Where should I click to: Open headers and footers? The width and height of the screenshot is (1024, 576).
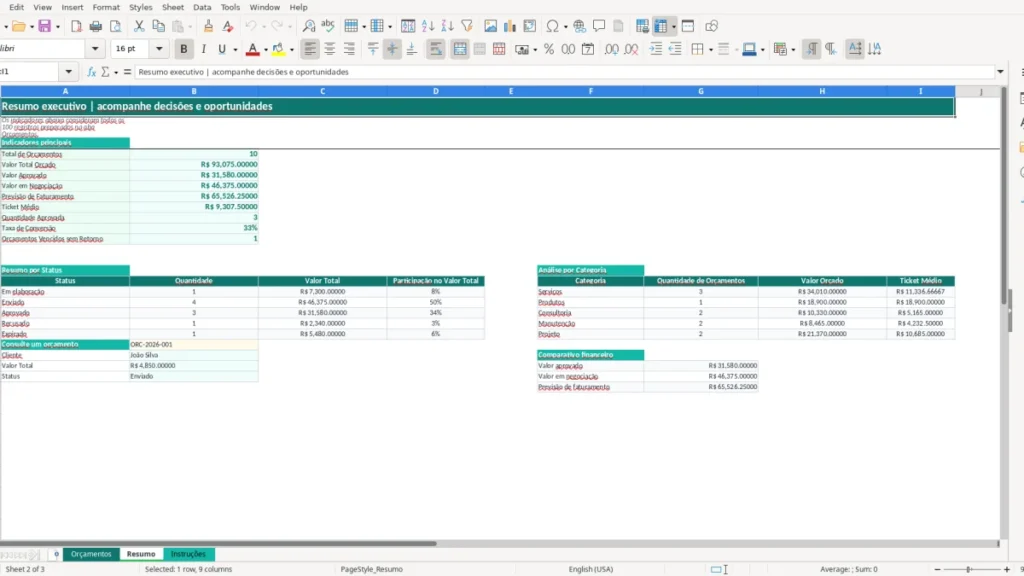618,26
